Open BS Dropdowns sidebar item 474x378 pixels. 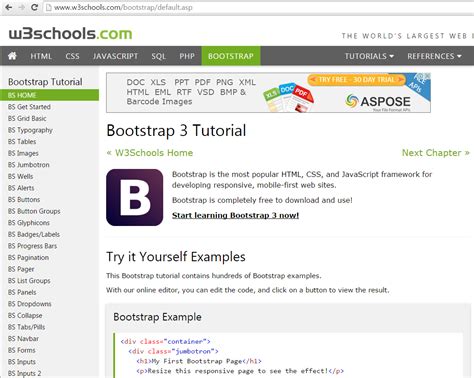click(30, 304)
